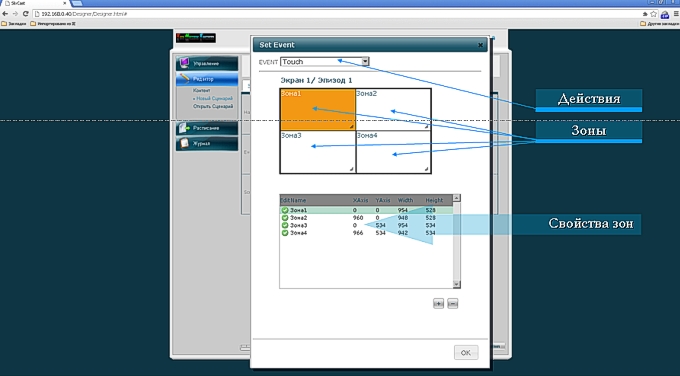Image resolution: width=680 pixels, height=376 pixels.
Task: Close the Set Event dialog
Action: click(481, 45)
